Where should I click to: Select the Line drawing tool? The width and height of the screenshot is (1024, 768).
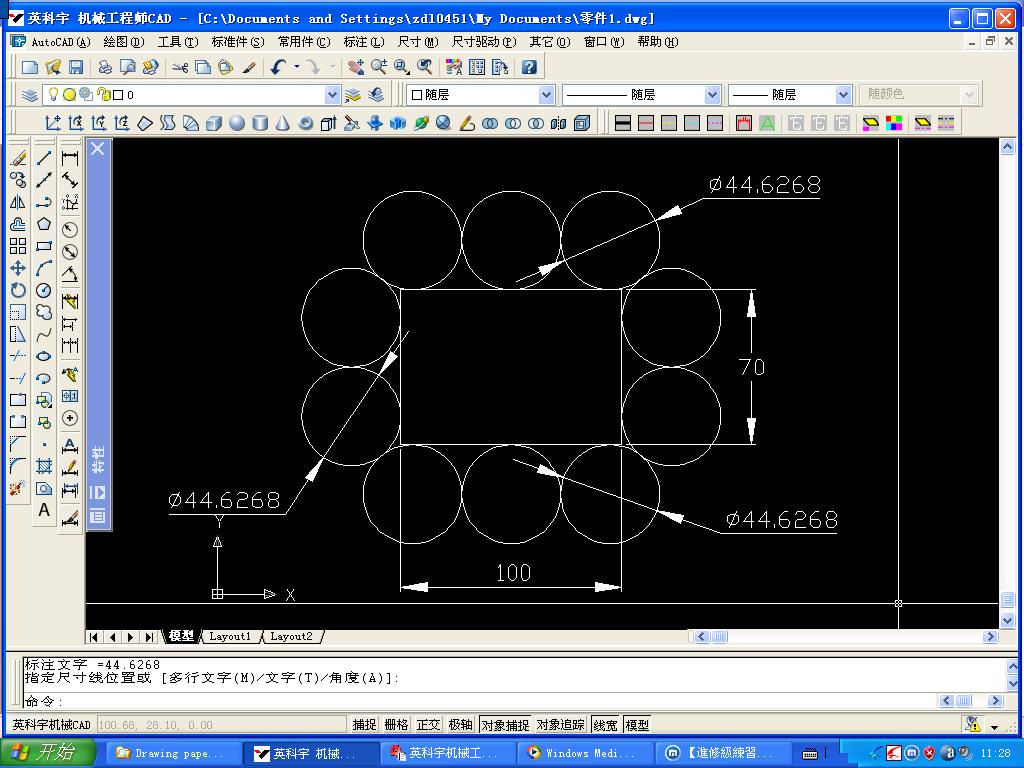44,158
